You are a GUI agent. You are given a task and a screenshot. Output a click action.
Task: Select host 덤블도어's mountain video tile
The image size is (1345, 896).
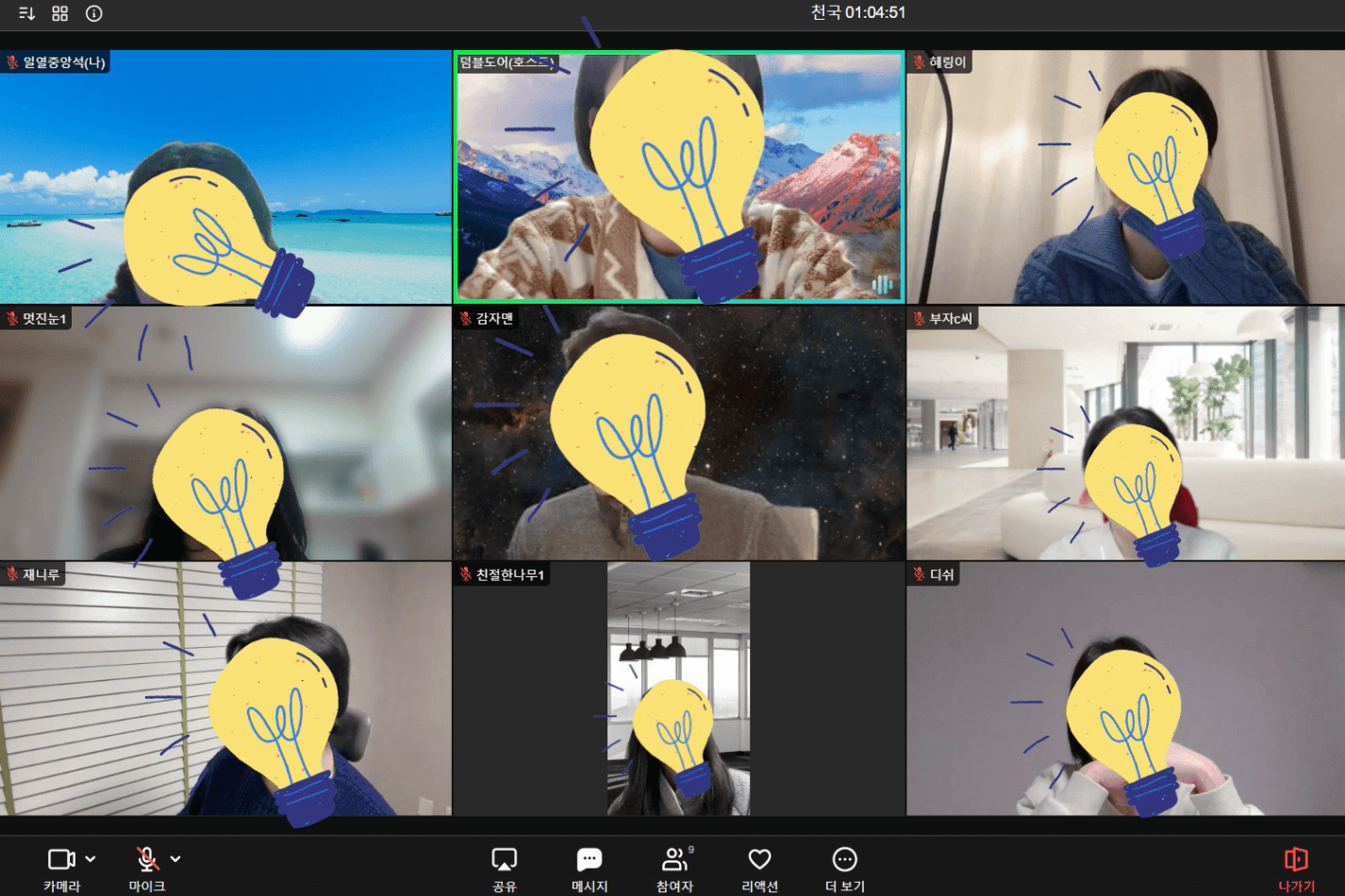point(679,177)
